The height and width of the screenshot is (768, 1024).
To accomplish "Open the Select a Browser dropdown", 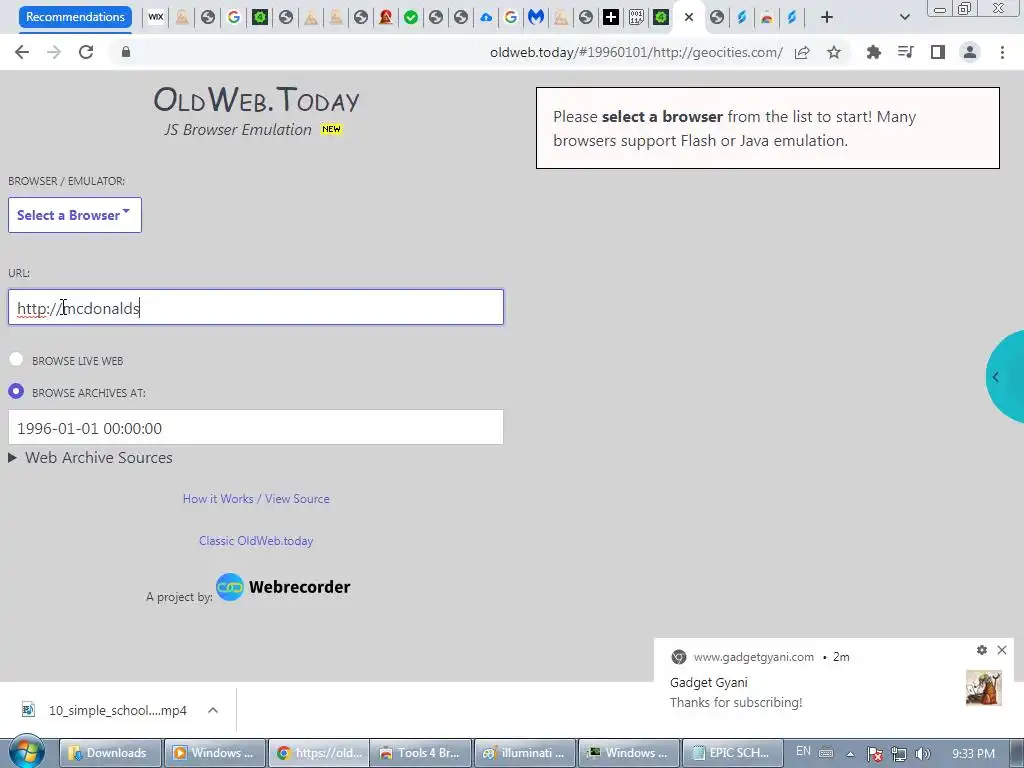I will coord(74,215).
